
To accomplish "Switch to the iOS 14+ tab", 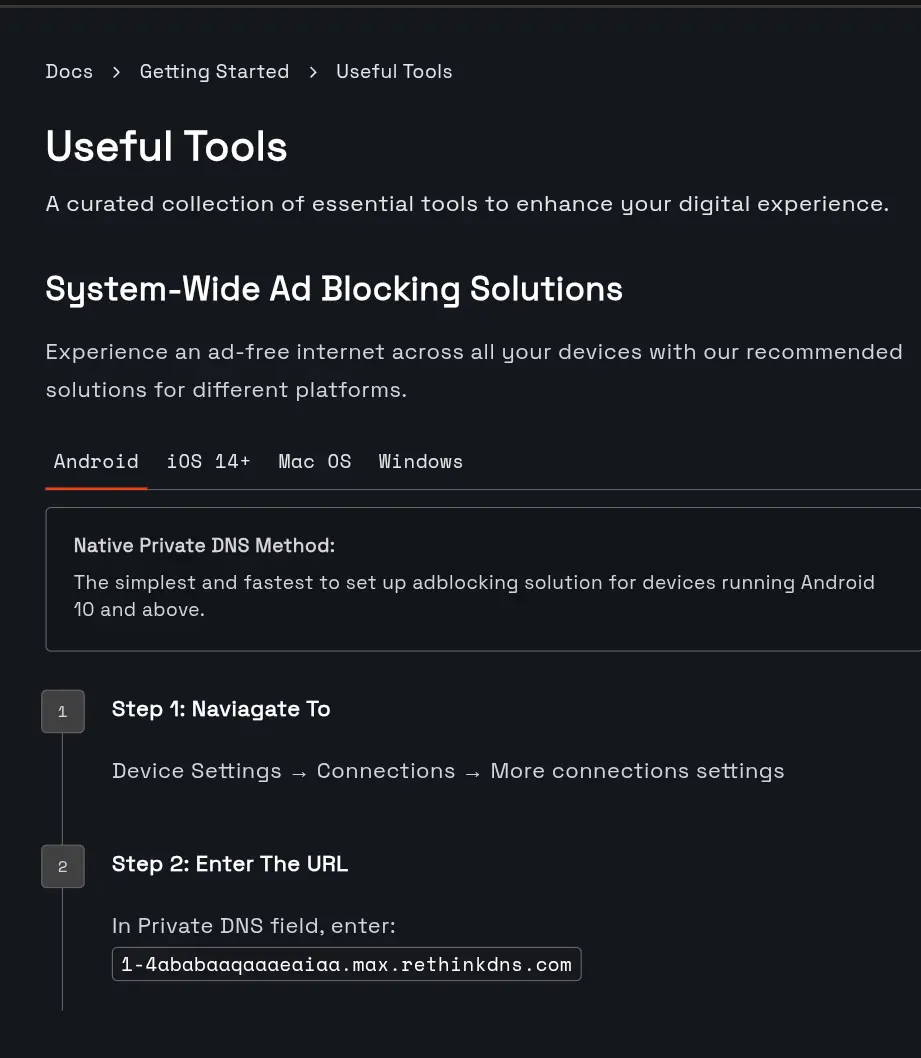I will coord(208,462).
